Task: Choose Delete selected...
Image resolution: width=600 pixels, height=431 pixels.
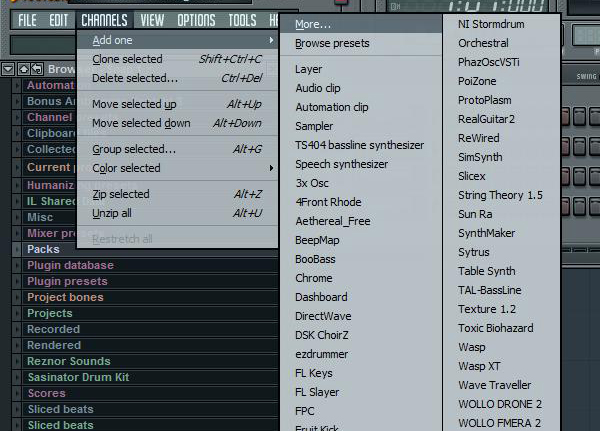Action: [x=178, y=78]
